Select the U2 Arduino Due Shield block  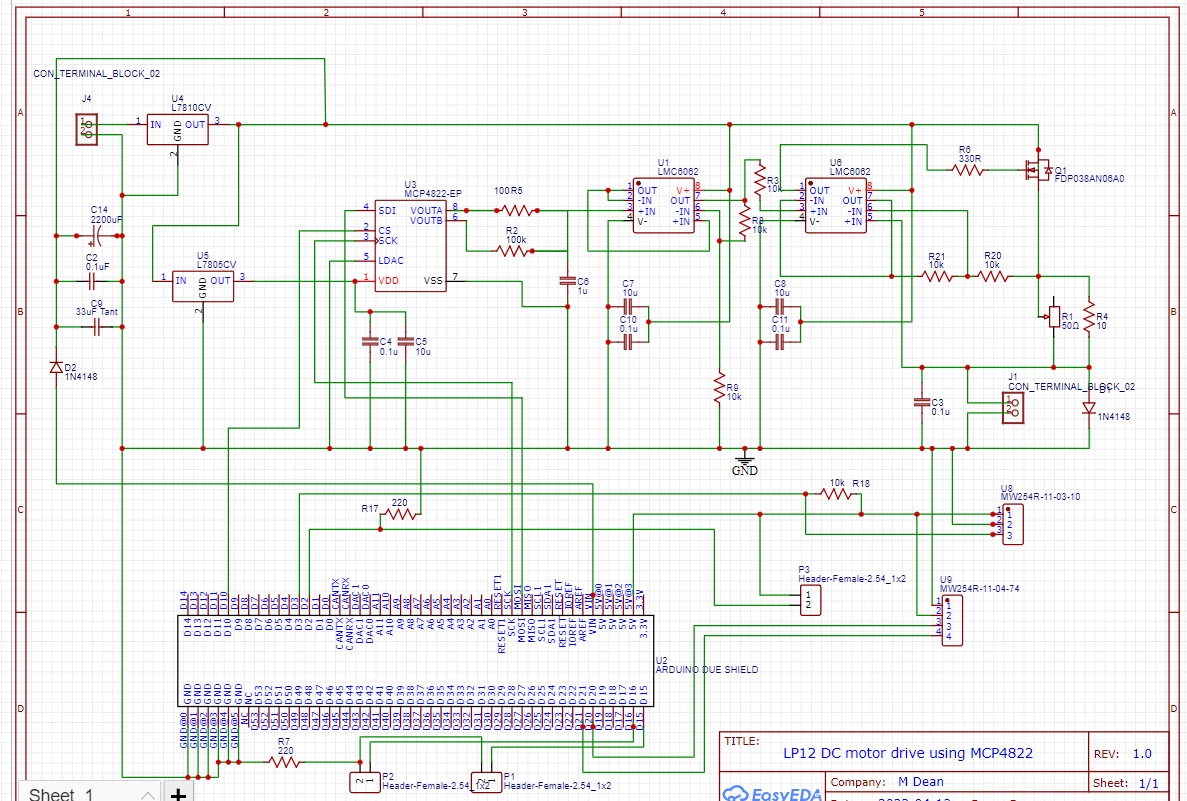pos(416,661)
